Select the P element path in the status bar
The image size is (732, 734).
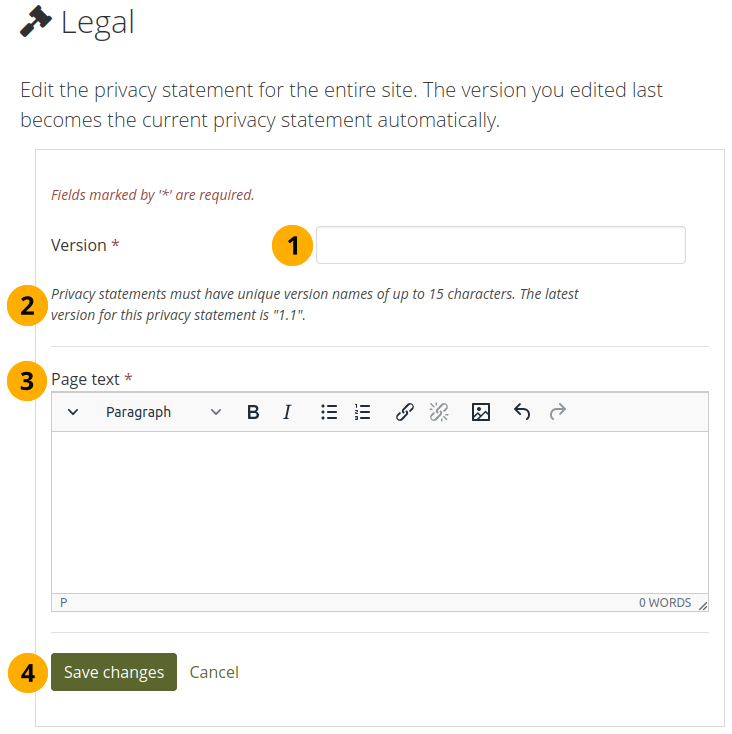click(64, 603)
